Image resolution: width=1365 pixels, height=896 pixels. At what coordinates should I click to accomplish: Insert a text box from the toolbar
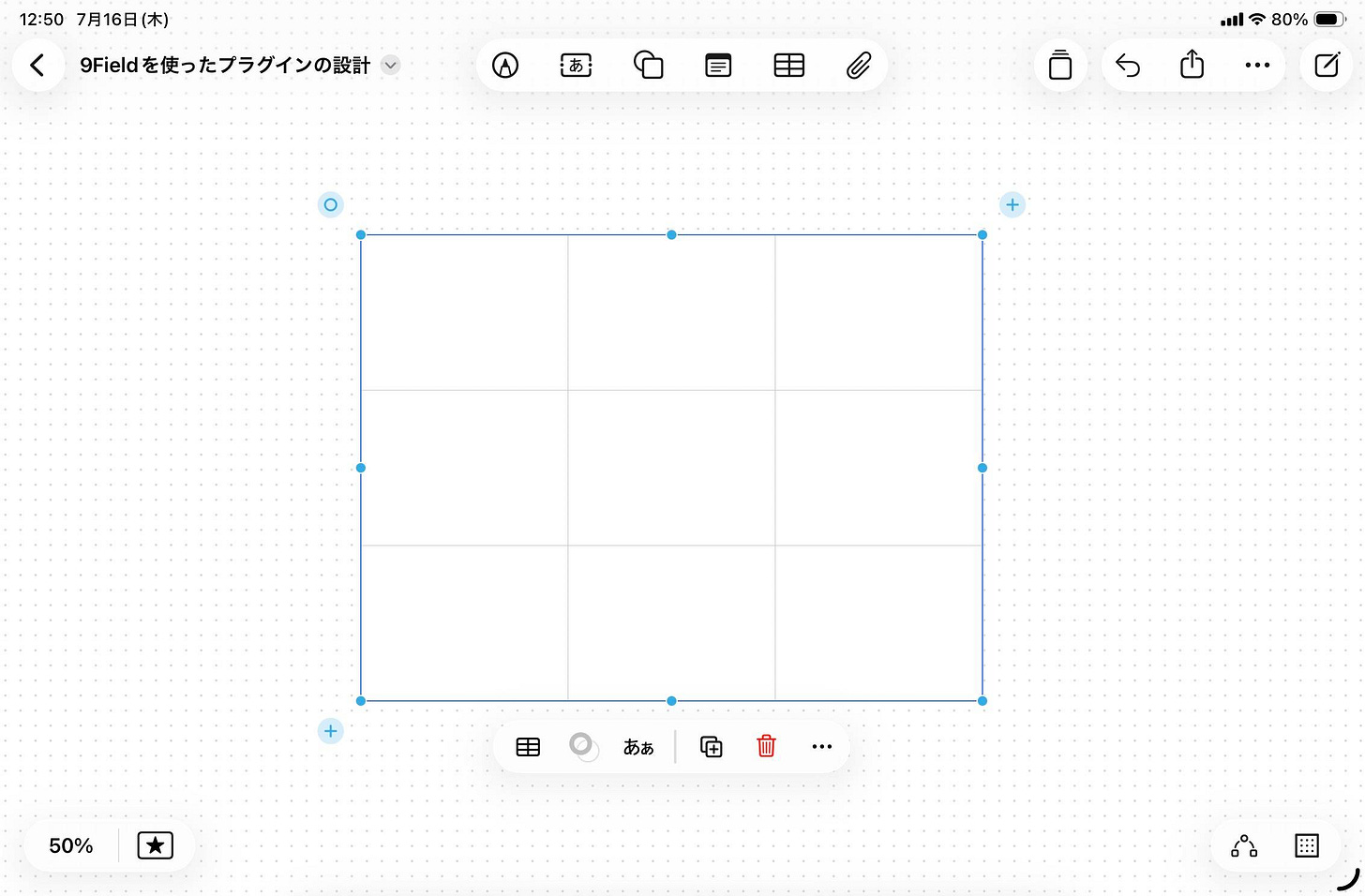click(x=576, y=66)
